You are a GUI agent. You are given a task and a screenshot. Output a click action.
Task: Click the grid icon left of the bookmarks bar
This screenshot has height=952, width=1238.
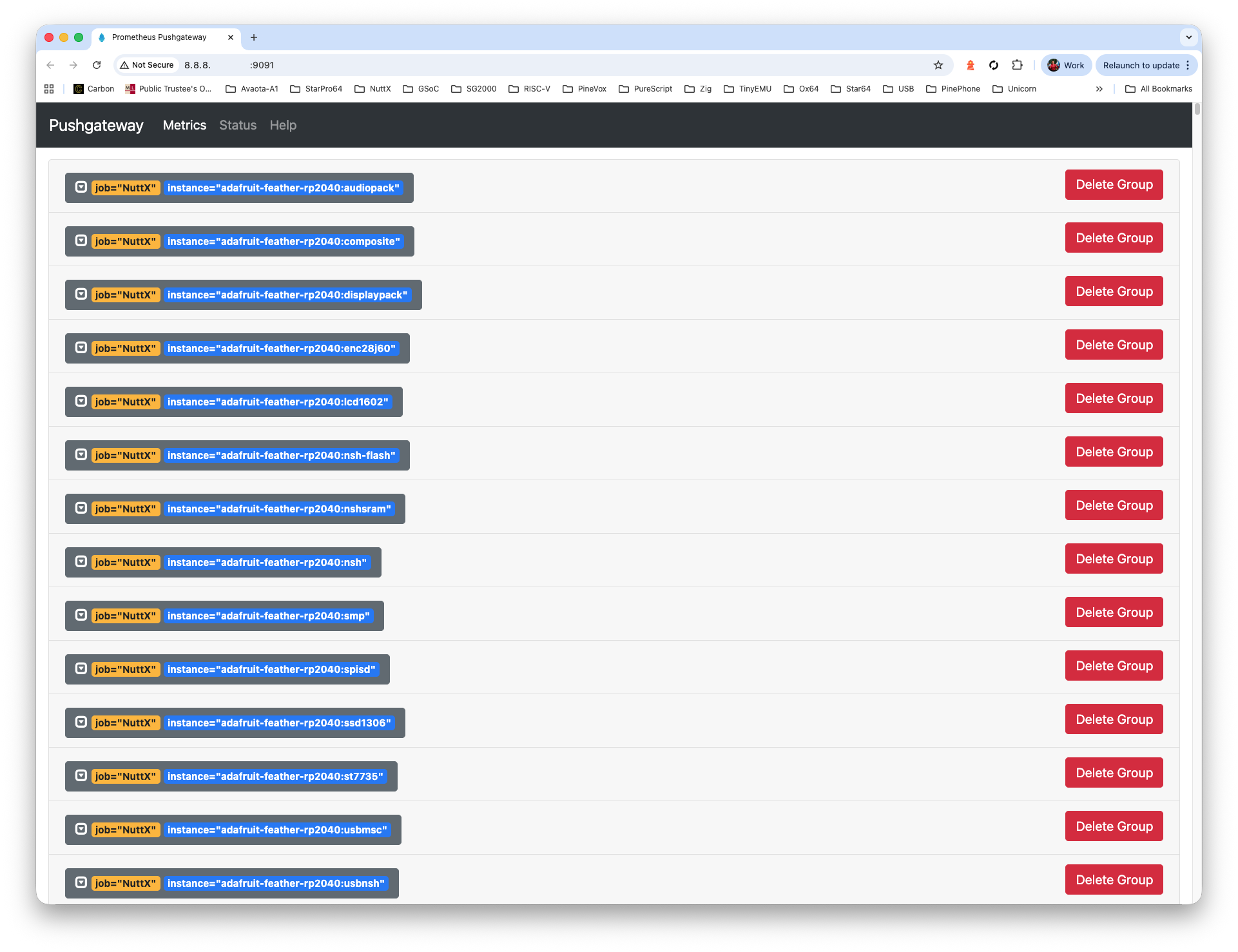click(49, 89)
